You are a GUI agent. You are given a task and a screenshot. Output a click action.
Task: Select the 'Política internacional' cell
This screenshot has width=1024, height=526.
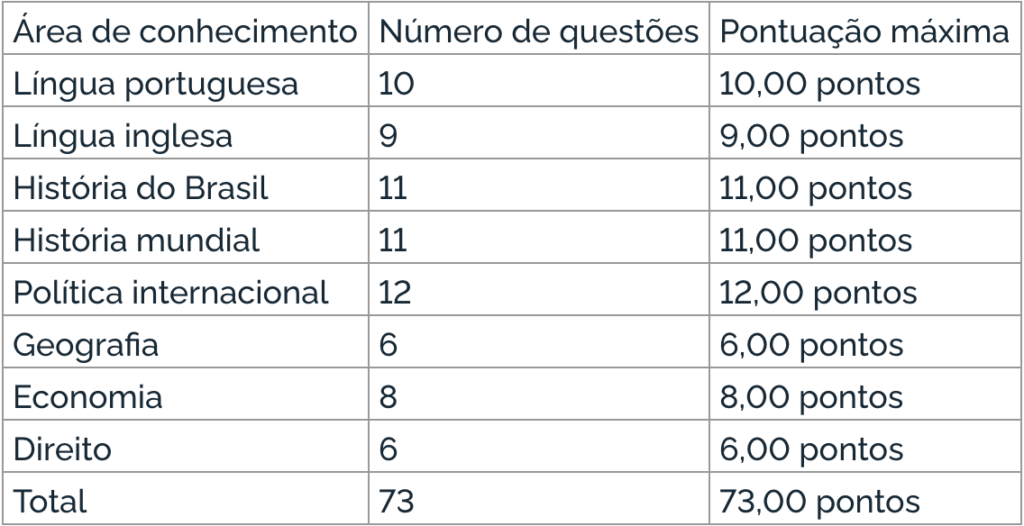click(185, 290)
